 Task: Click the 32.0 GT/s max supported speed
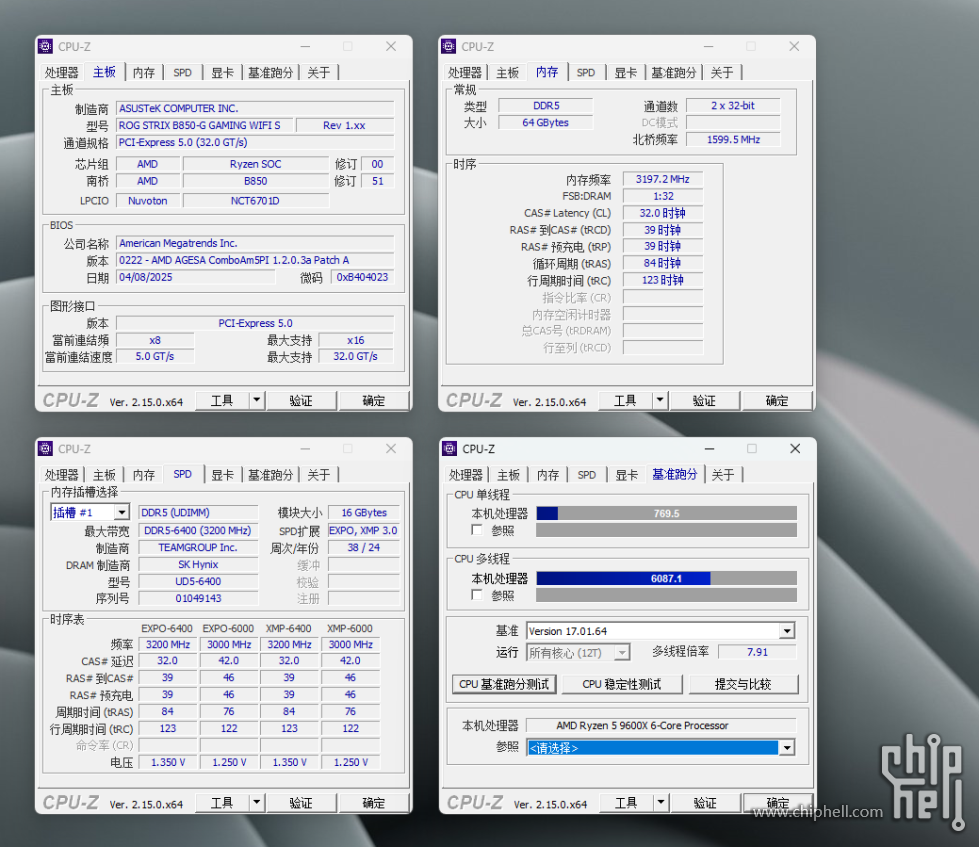tap(355, 356)
